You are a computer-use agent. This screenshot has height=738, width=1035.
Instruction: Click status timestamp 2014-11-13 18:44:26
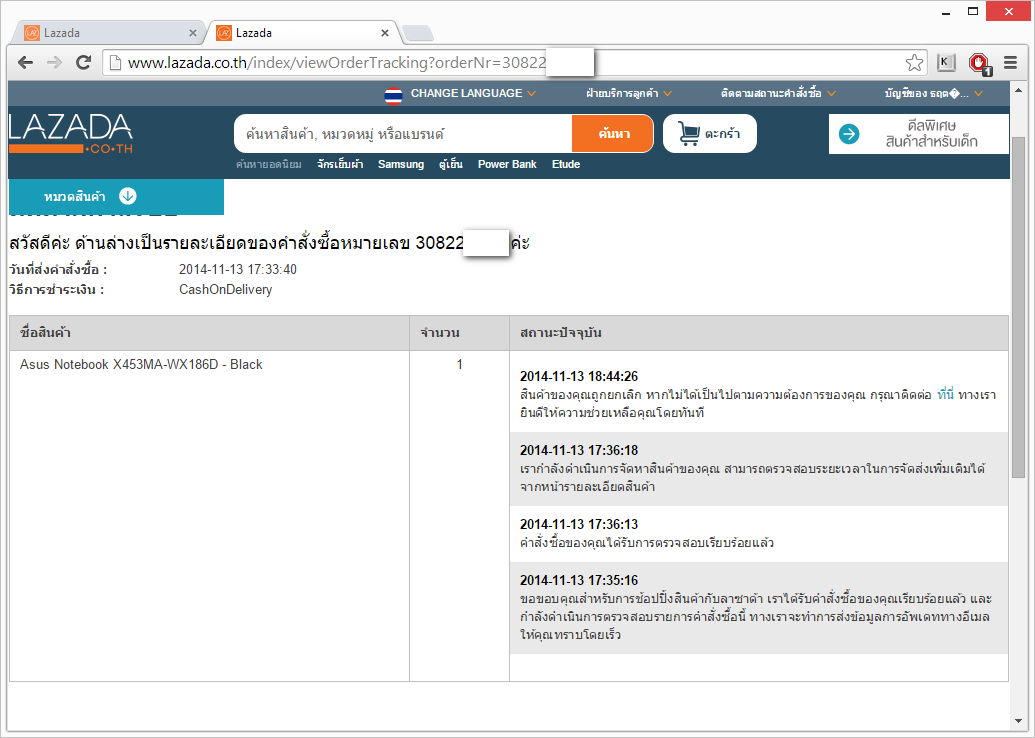[579, 376]
